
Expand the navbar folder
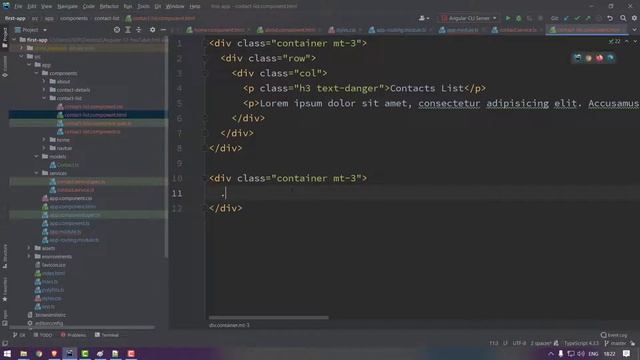[x=44, y=148]
